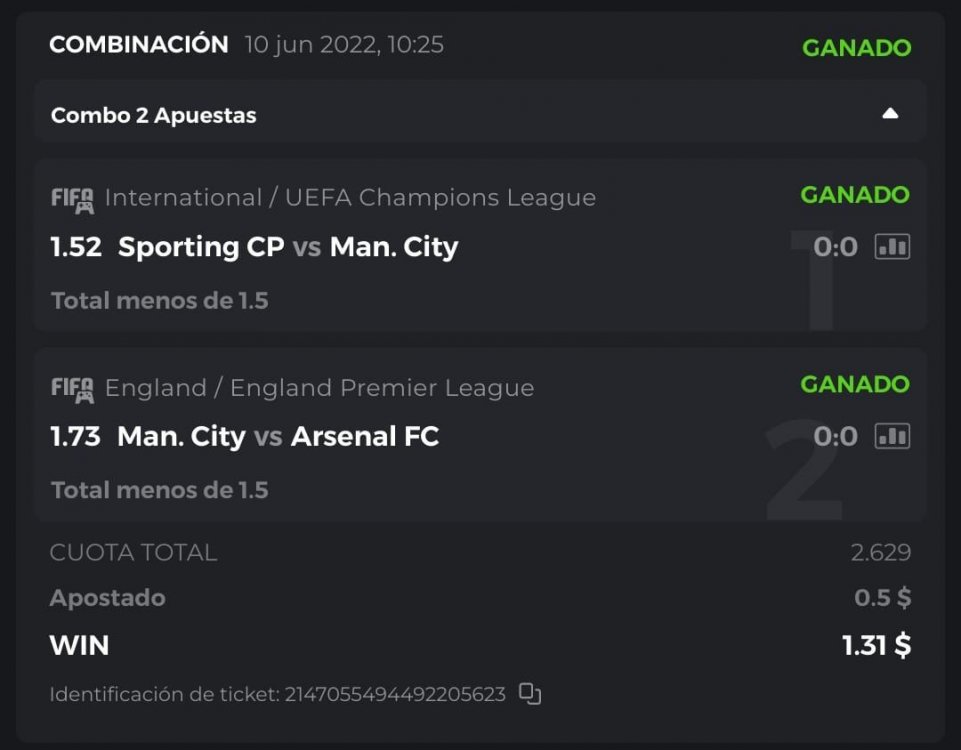
Task: Open Man. City vs Arsenal FC match
Action: (x=278, y=437)
